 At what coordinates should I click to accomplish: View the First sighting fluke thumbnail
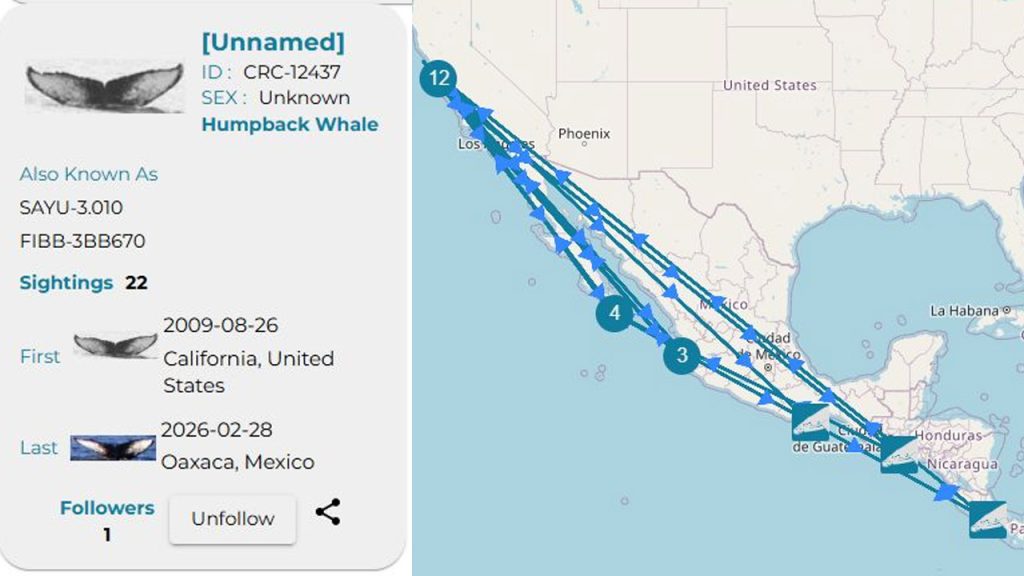[116, 346]
